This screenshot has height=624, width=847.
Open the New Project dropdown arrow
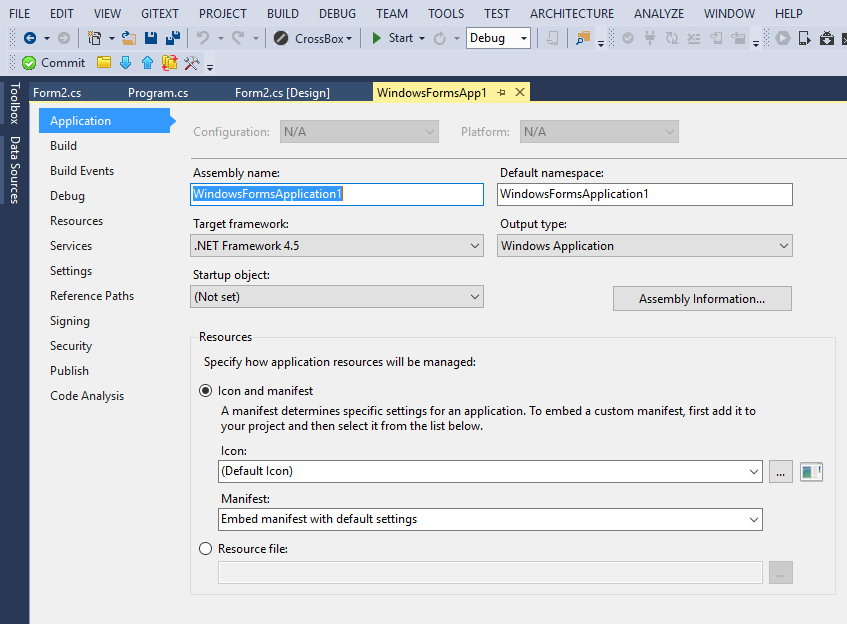pos(111,39)
